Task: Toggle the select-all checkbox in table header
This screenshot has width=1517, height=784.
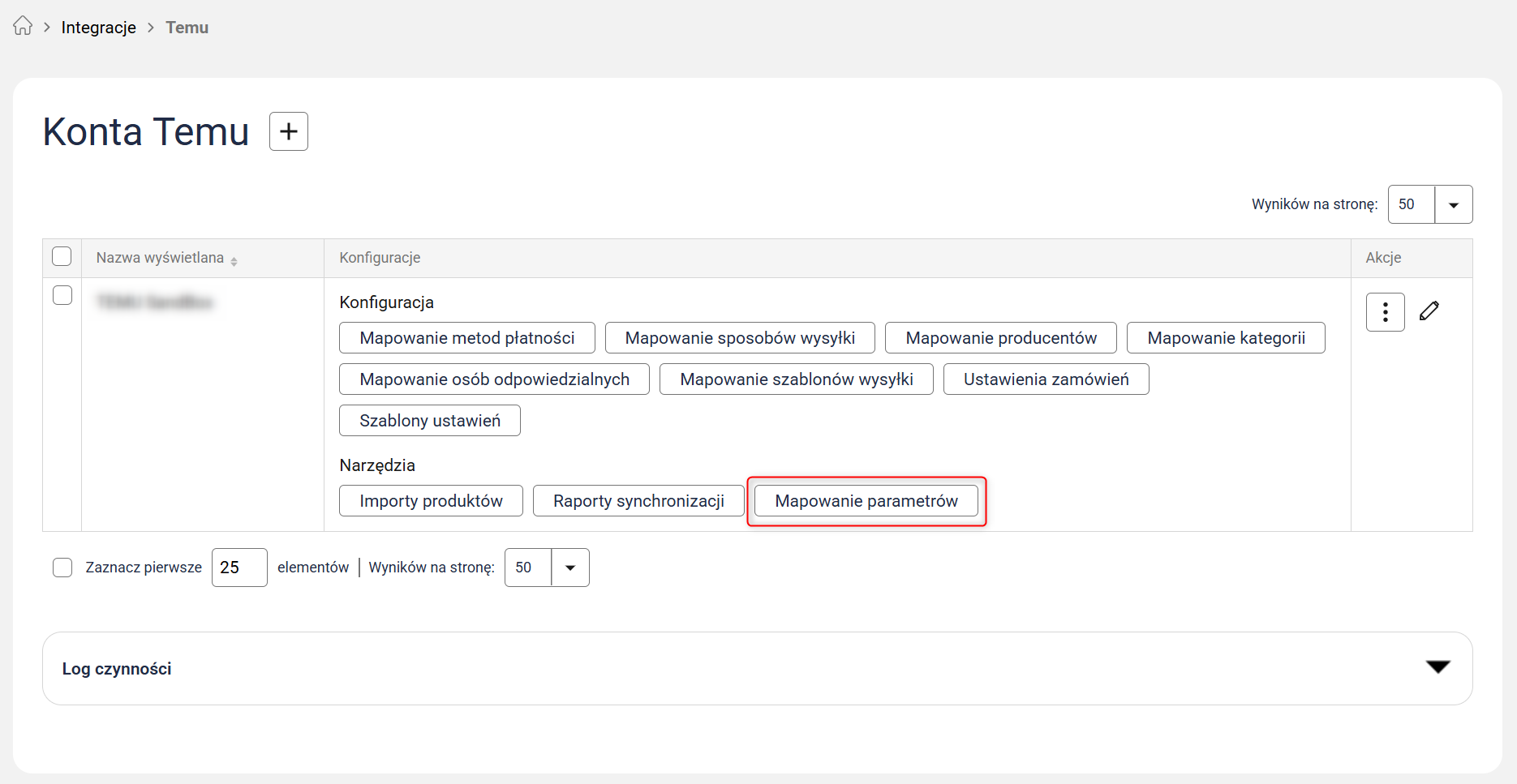Action: pos(62,257)
